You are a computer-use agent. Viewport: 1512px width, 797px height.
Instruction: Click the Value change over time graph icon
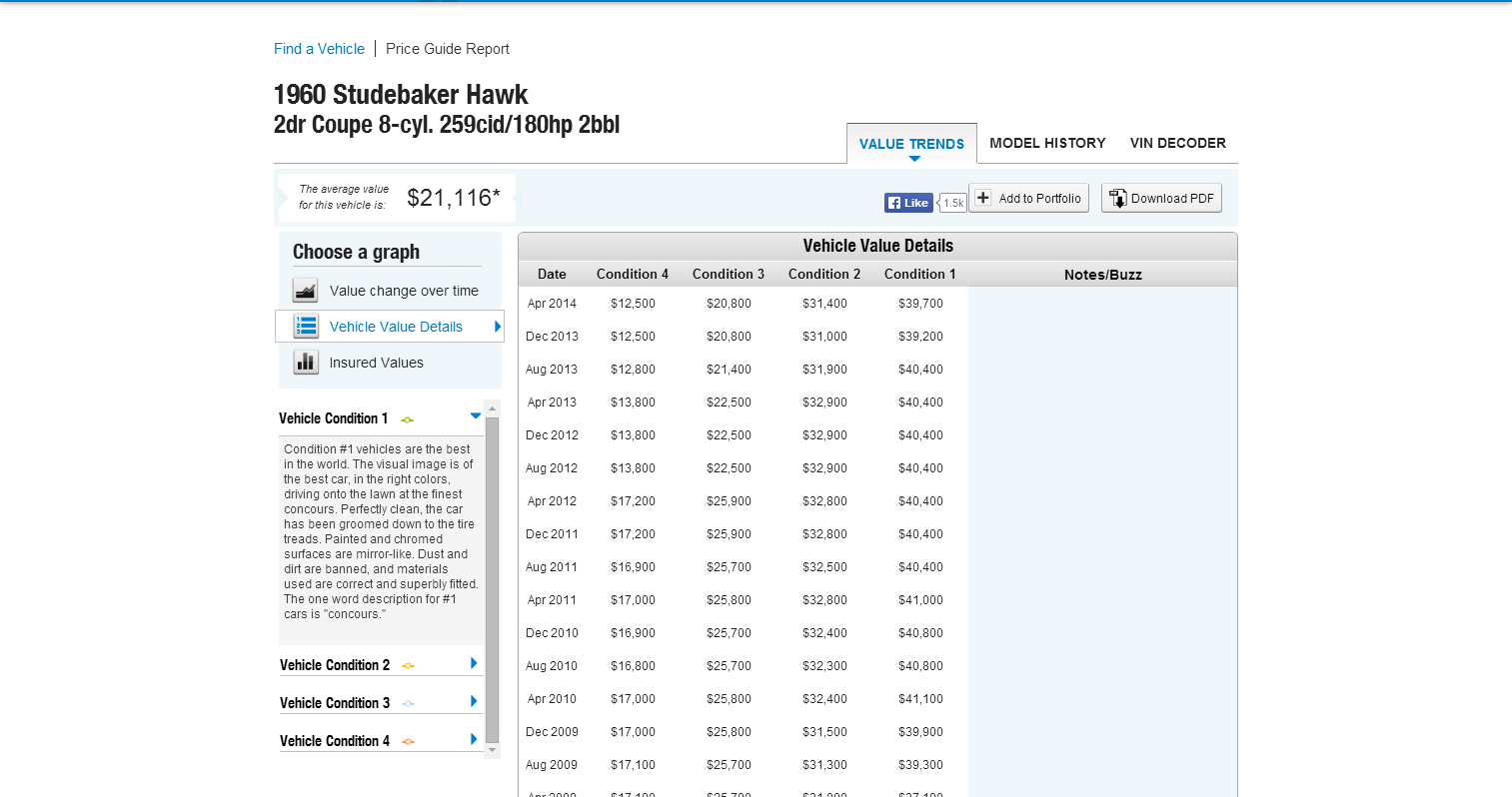(x=306, y=291)
